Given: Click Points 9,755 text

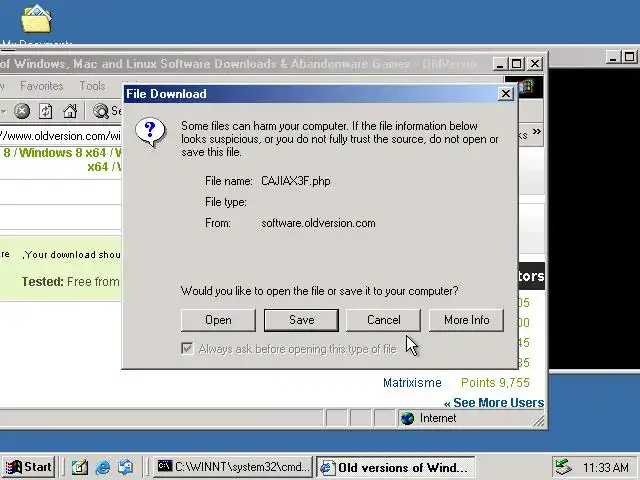Looking at the screenshot, I should point(495,383).
